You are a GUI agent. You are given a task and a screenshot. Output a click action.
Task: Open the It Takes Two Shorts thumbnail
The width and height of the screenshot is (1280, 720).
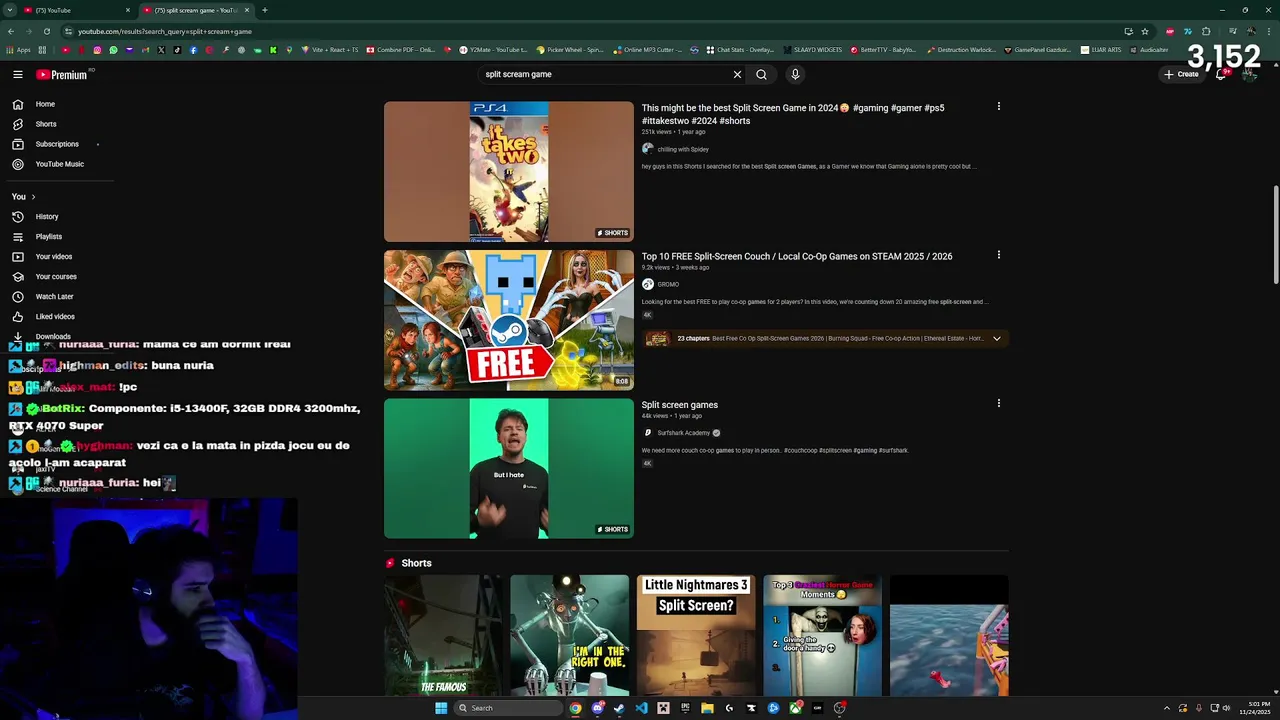click(x=509, y=172)
